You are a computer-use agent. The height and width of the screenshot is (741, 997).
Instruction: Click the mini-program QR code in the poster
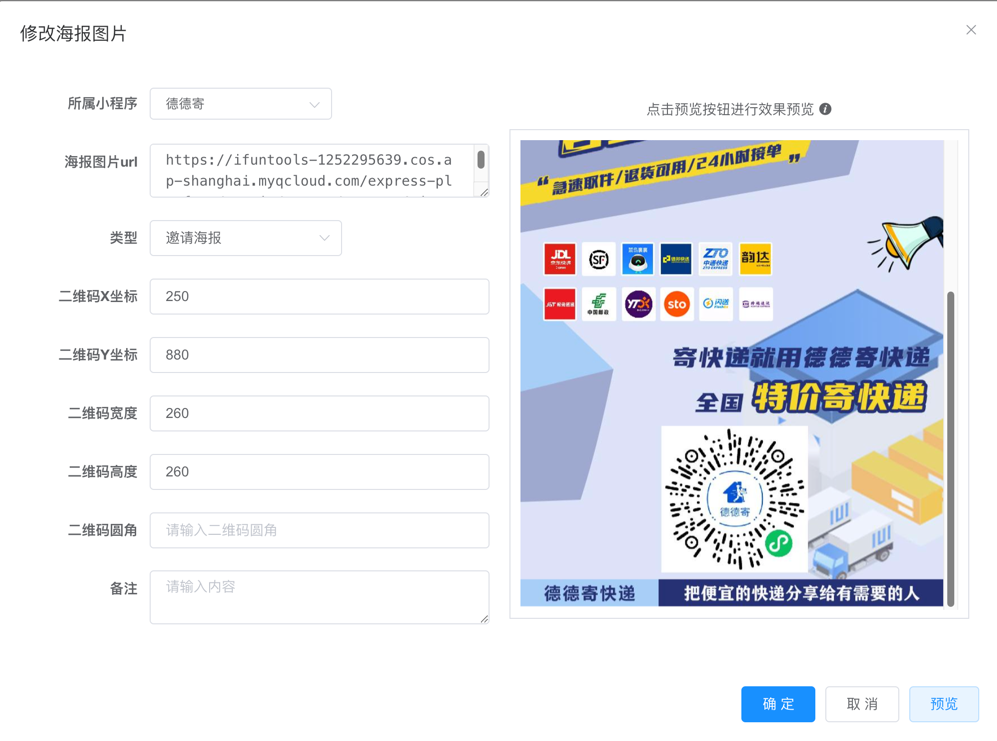[x=734, y=499]
